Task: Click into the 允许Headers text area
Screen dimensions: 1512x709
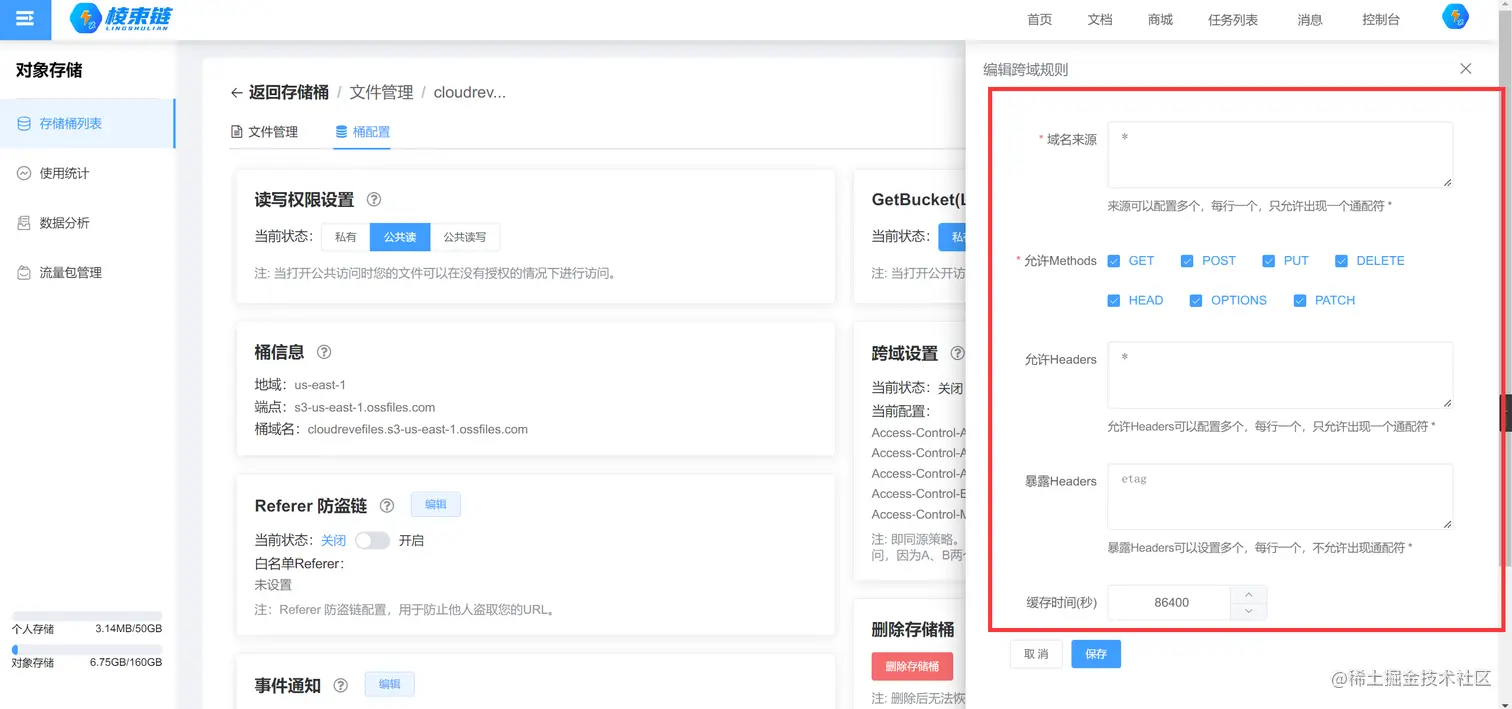Action: coord(1280,375)
